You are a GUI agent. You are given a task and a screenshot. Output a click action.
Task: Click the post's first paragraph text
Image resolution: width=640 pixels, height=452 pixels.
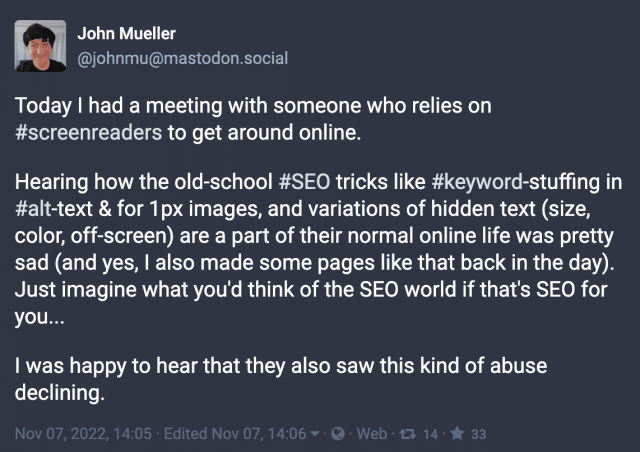(x=250, y=119)
